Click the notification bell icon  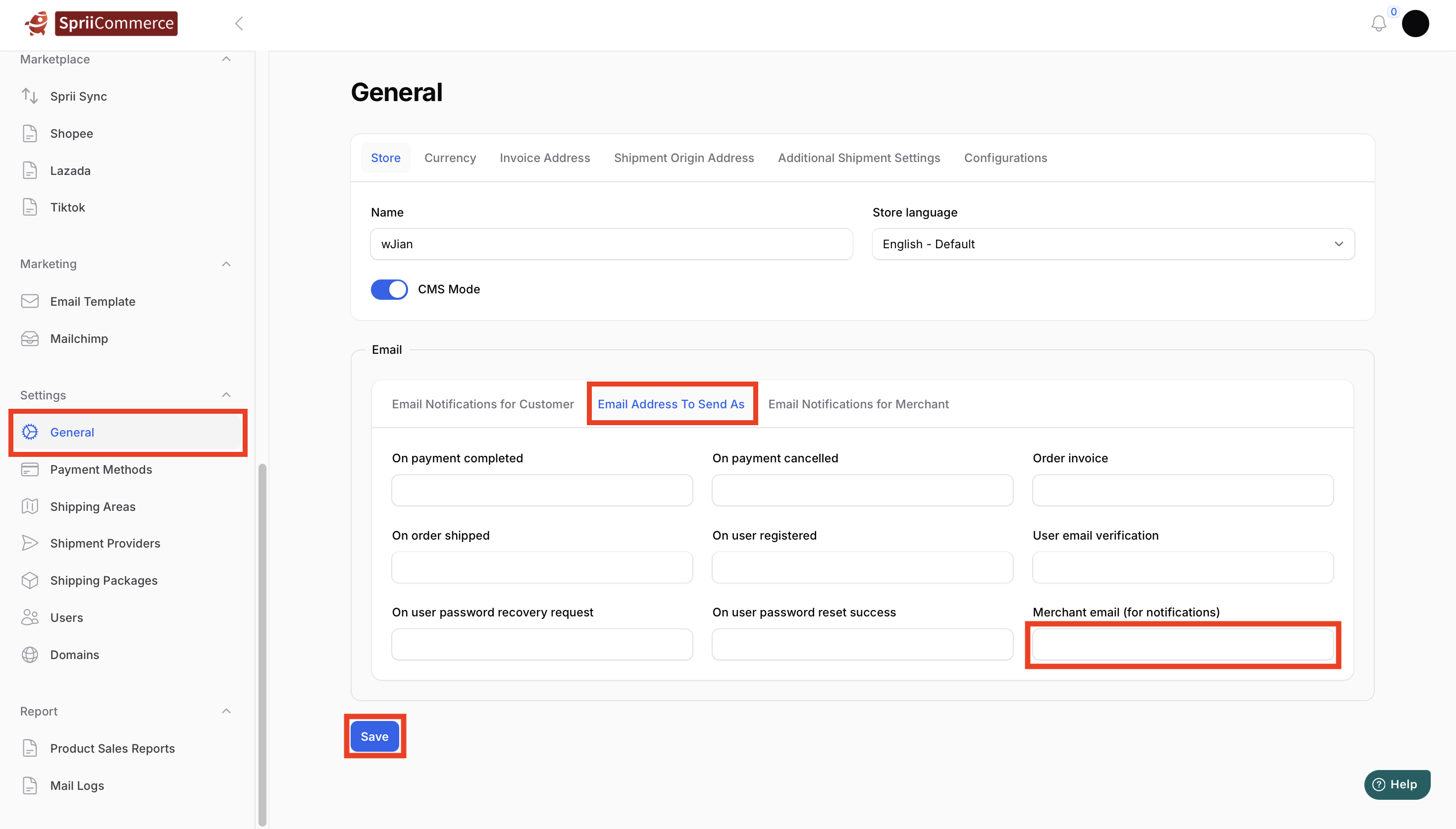(1378, 23)
